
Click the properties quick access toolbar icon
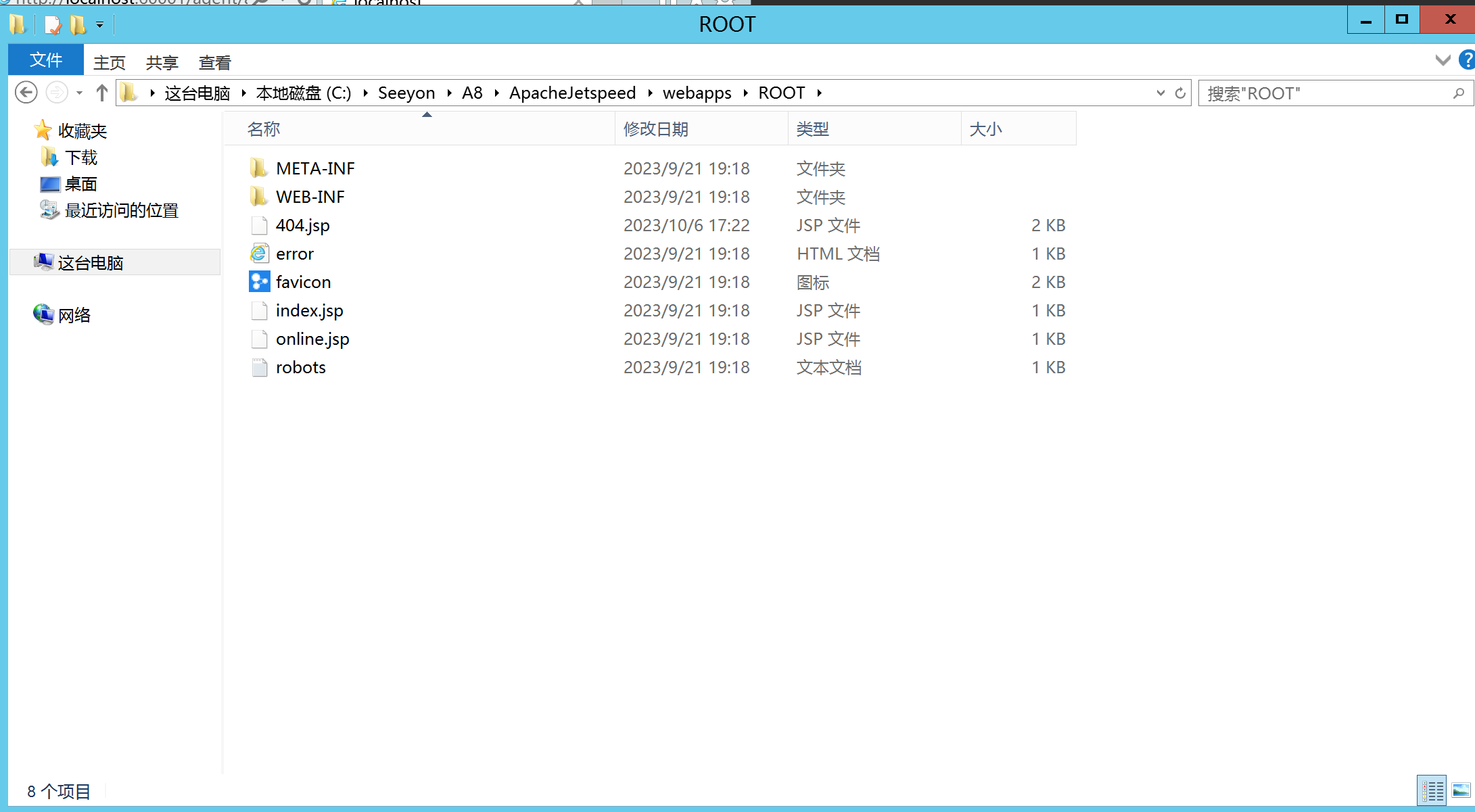[52, 25]
